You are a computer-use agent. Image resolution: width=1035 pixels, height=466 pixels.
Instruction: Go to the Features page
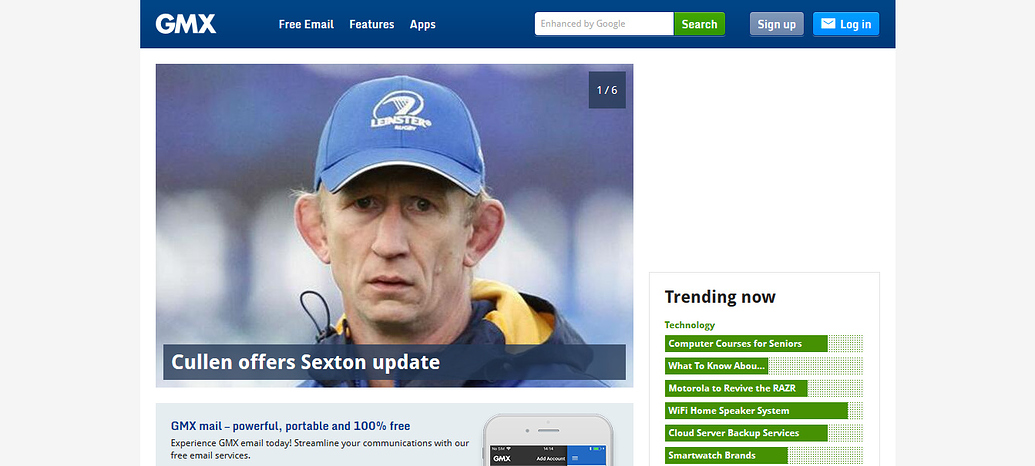click(372, 24)
